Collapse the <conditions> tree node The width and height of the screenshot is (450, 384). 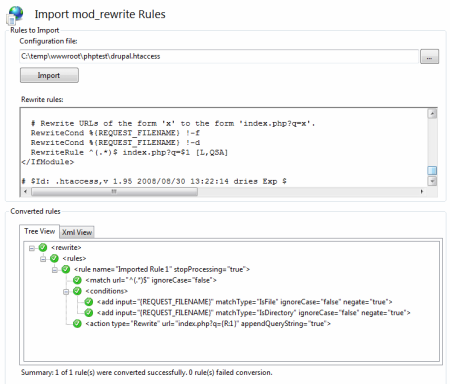coord(66,292)
